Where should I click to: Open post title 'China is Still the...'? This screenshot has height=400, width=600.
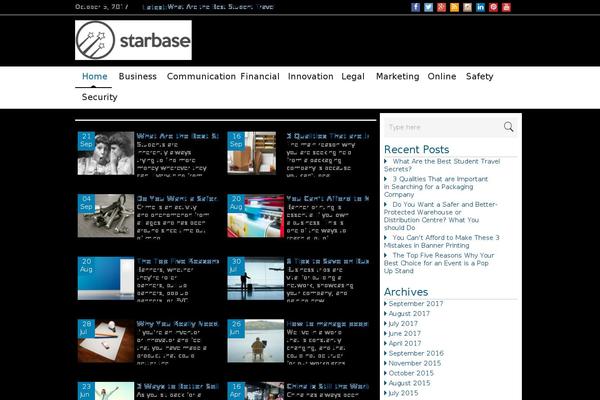click(328, 386)
